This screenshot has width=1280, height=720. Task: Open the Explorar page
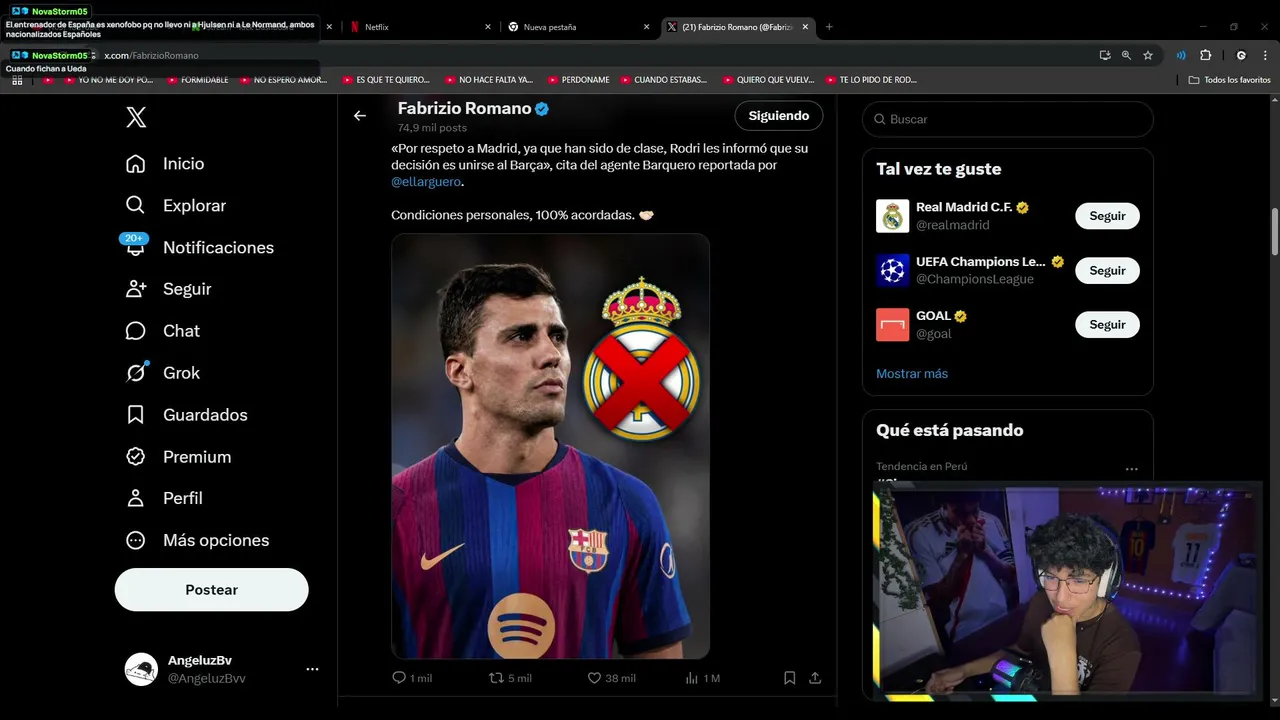click(x=176, y=206)
